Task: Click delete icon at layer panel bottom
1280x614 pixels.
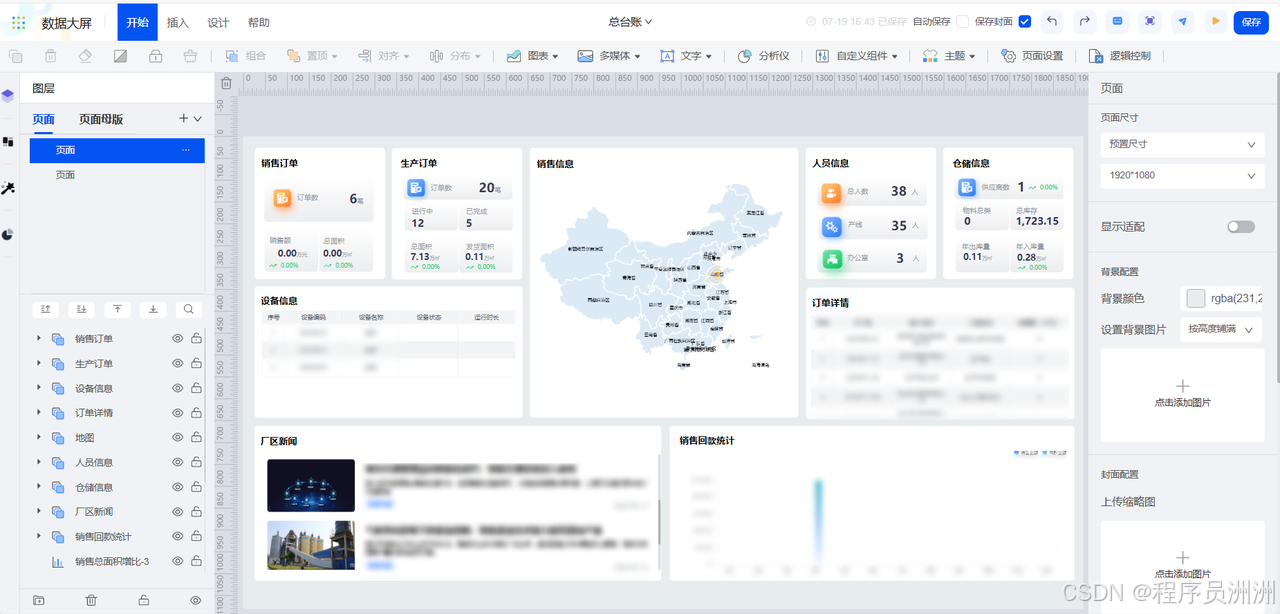Action: 91,600
